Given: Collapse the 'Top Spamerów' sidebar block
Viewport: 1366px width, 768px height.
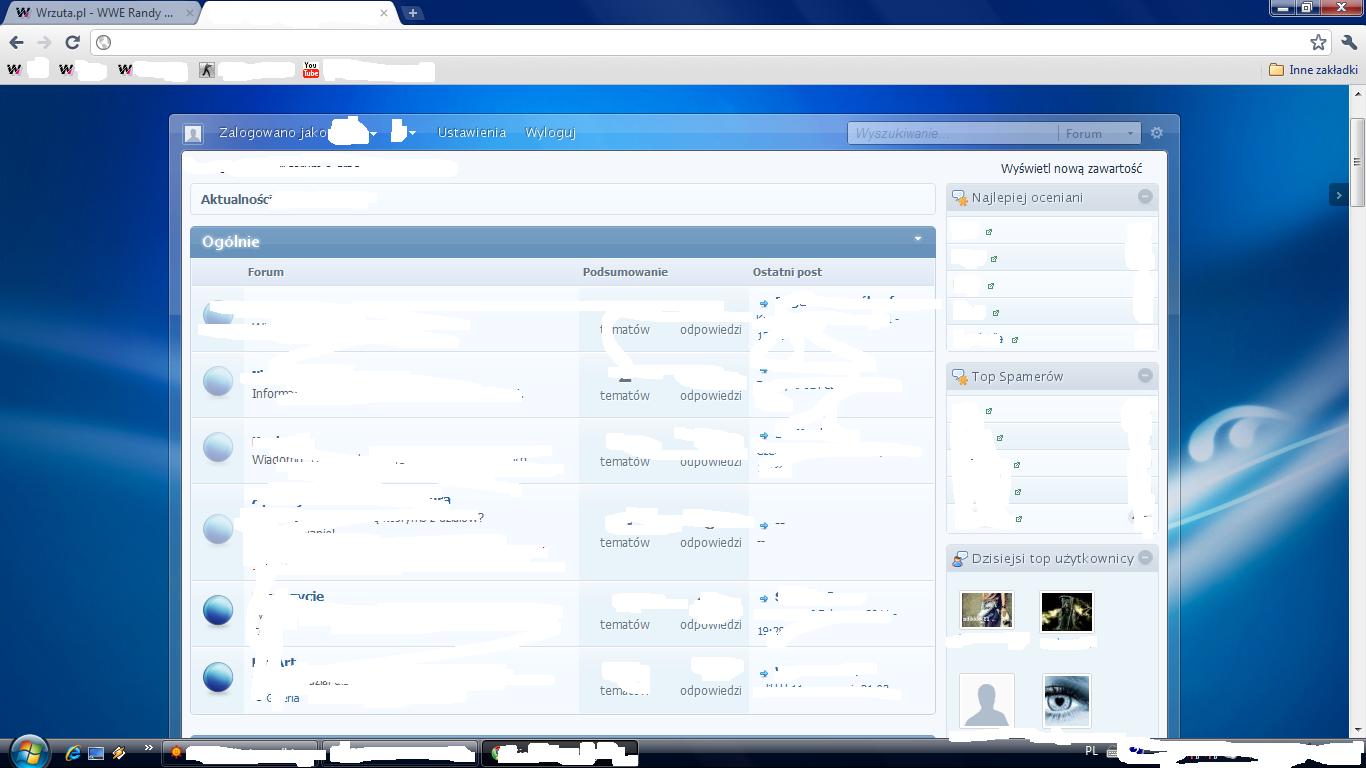Looking at the screenshot, I should tap(1145, 376).
